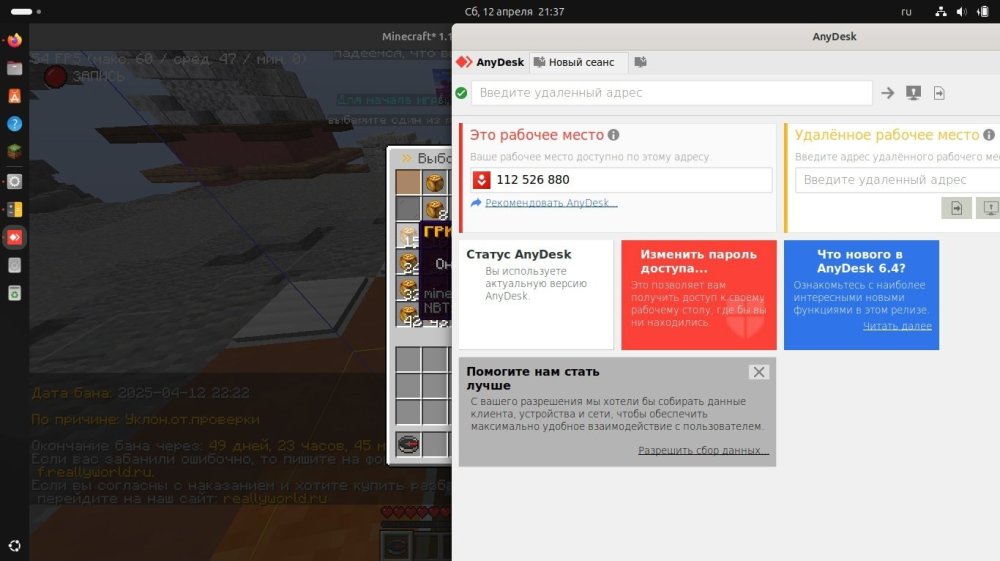
Task: Open App Center from the dock
Action: [x=14, y=96]
